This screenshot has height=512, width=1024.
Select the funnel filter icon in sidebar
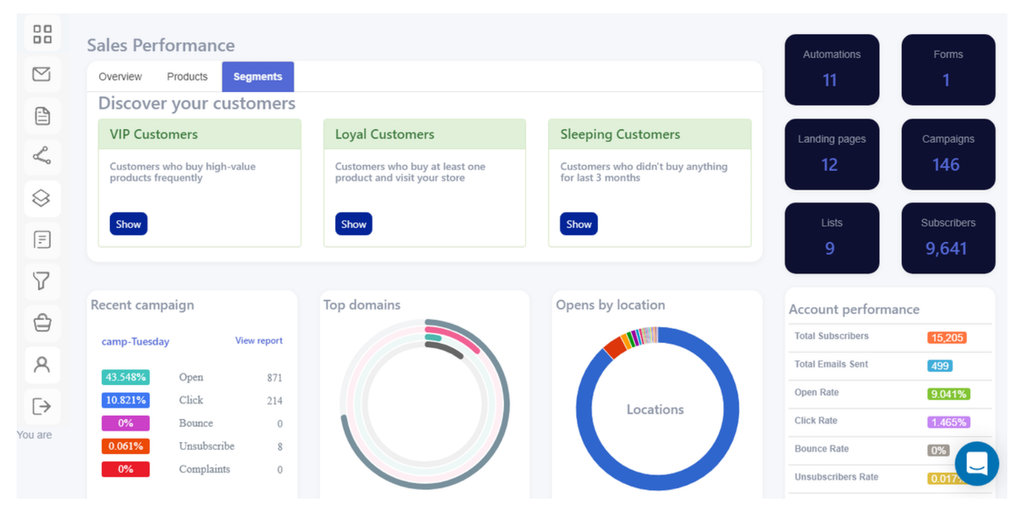click(42, 281)
